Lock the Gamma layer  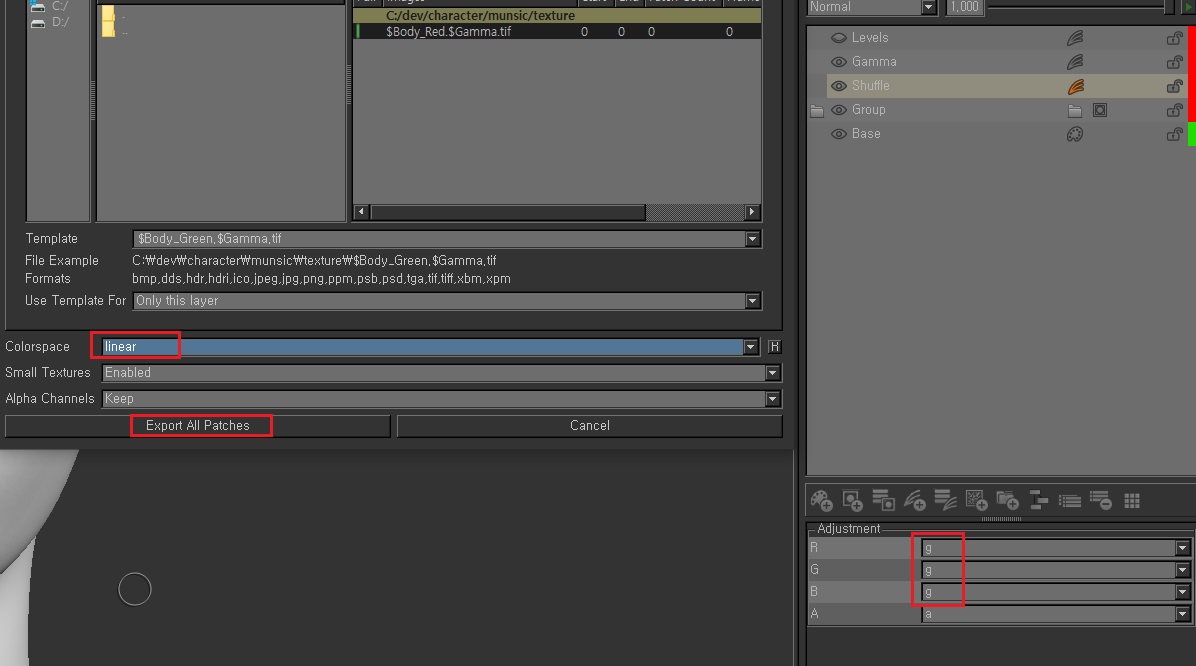tap(1174, 62)
